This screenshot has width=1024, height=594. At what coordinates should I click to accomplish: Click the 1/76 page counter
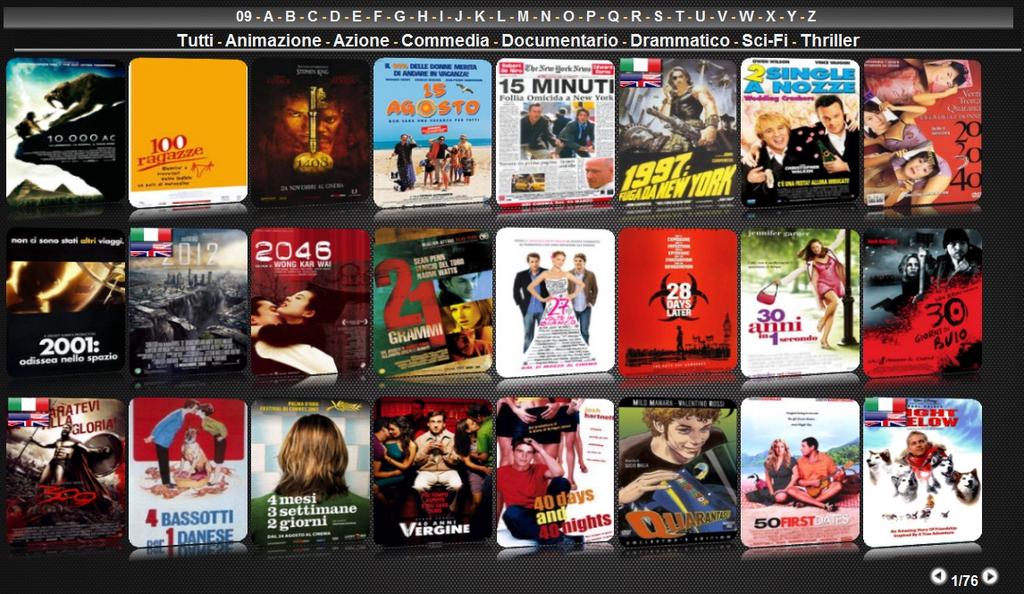pyautogui.click(x=965, y=580)
